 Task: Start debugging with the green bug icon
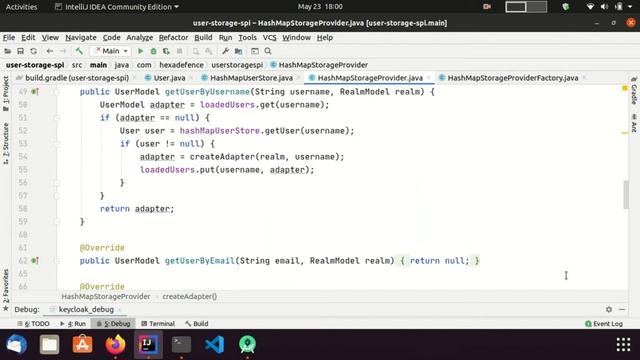[153, 51]
